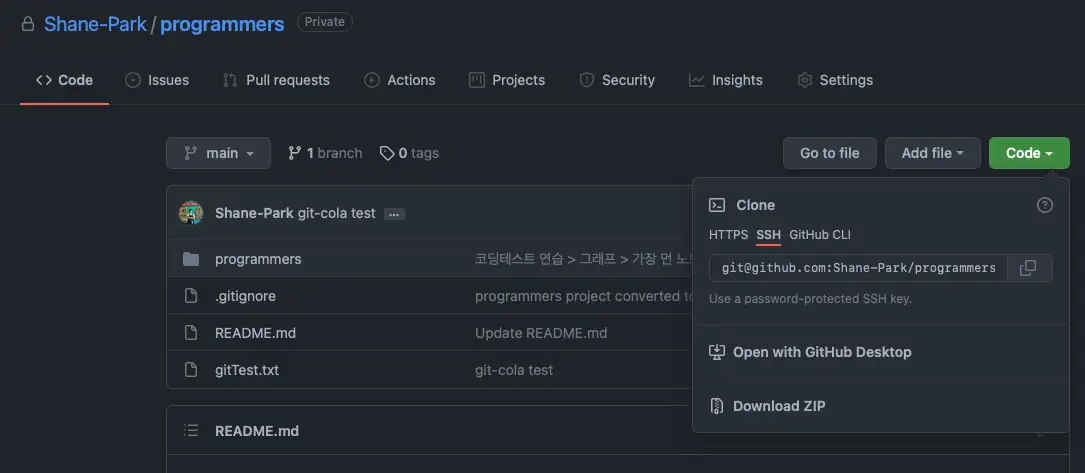Viewport: 1085px width, 473px height.
Task: Click the terminal icon next to Clone
Action: (x=718, y=205)
